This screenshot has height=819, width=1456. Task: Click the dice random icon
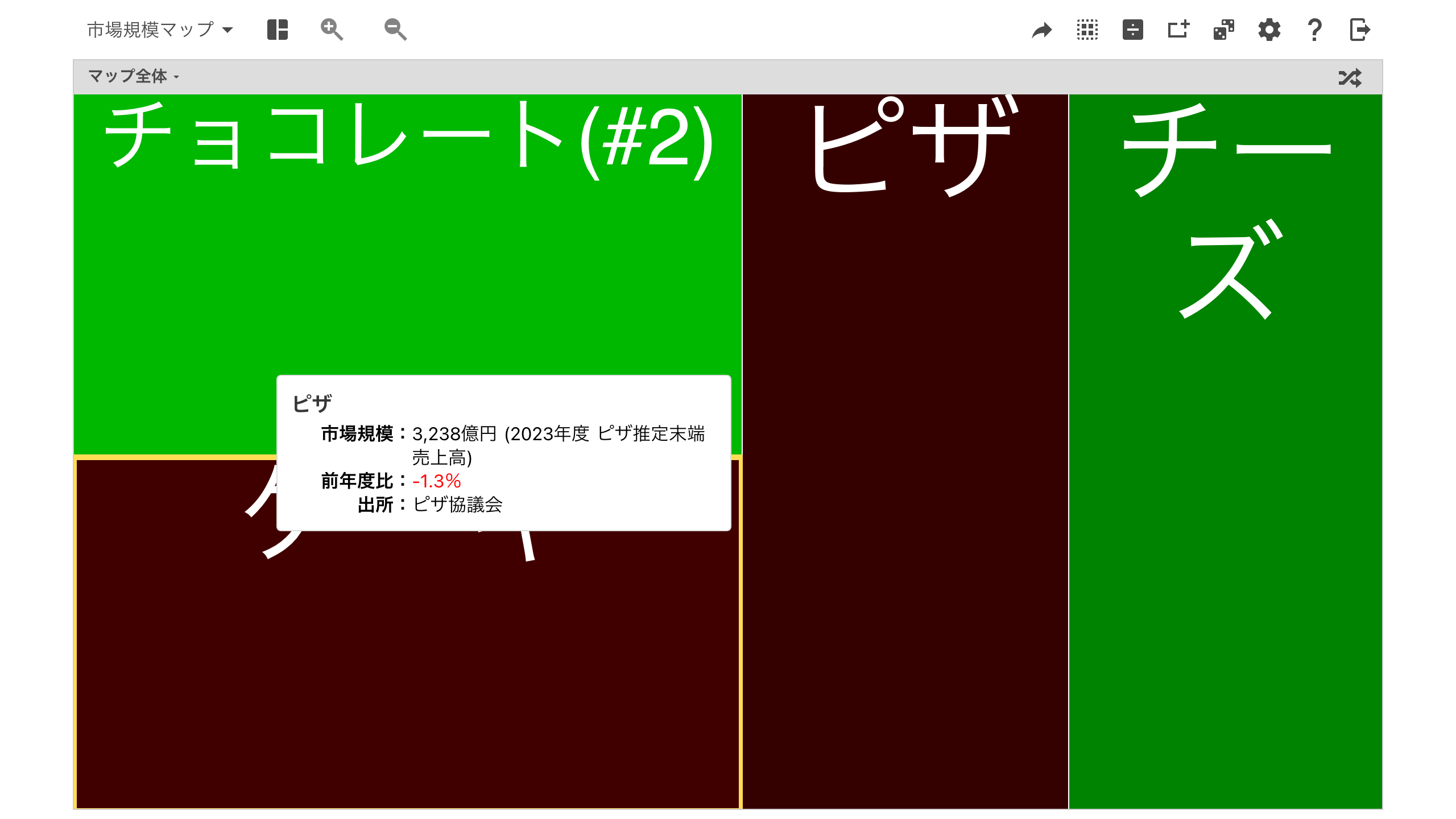tap(1224, 30)
